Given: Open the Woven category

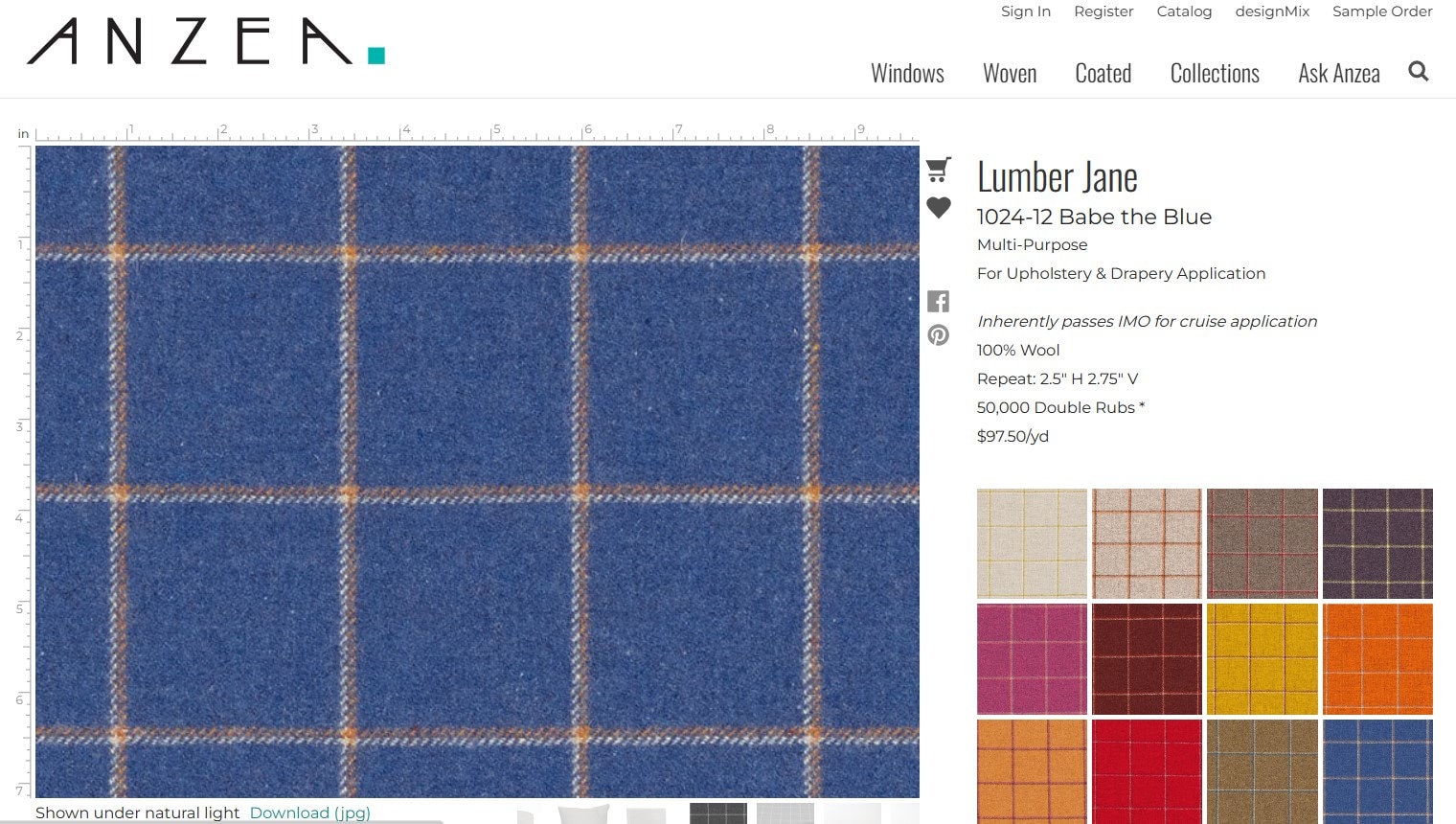Looking at the screenshot, I should (1010, 74).
